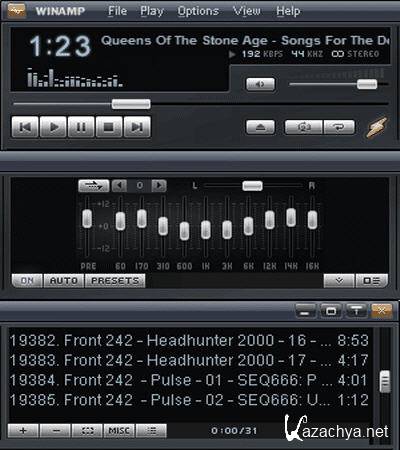Click the 170 Hz band slider
This screenshot has width=400, height=450.
(142, 219)
